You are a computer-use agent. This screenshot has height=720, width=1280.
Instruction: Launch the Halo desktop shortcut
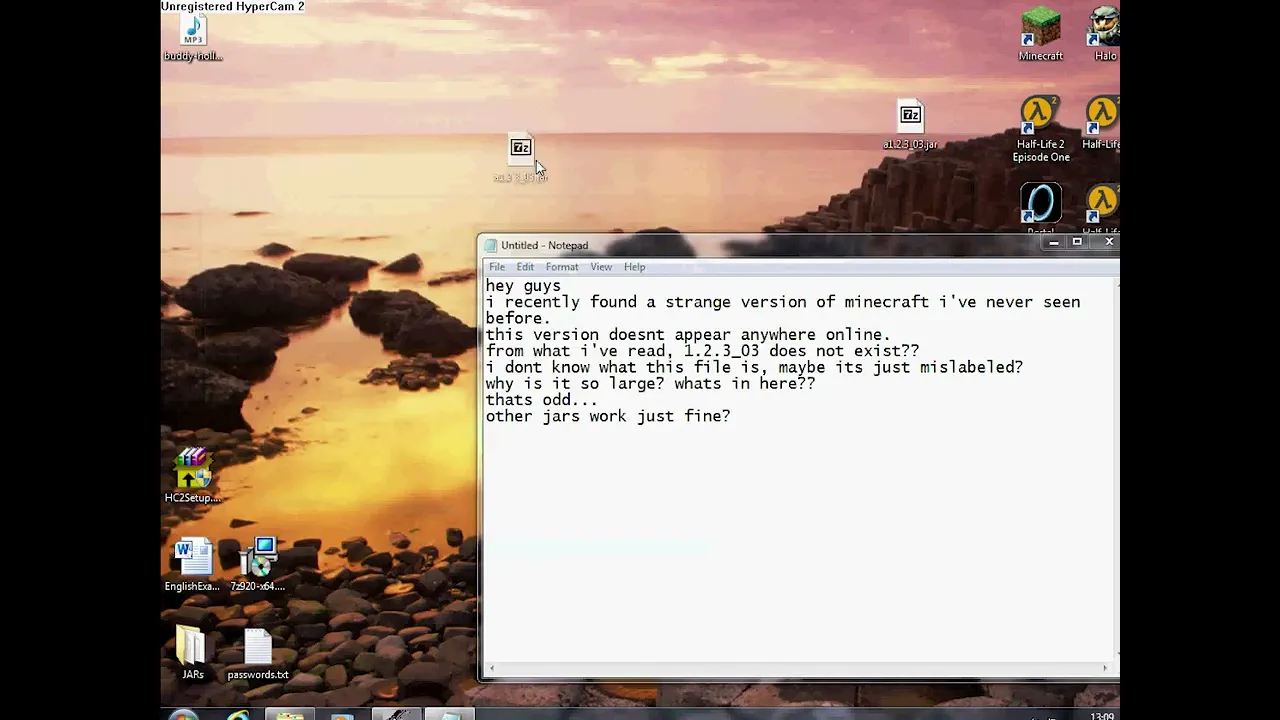pos(1104,30)
